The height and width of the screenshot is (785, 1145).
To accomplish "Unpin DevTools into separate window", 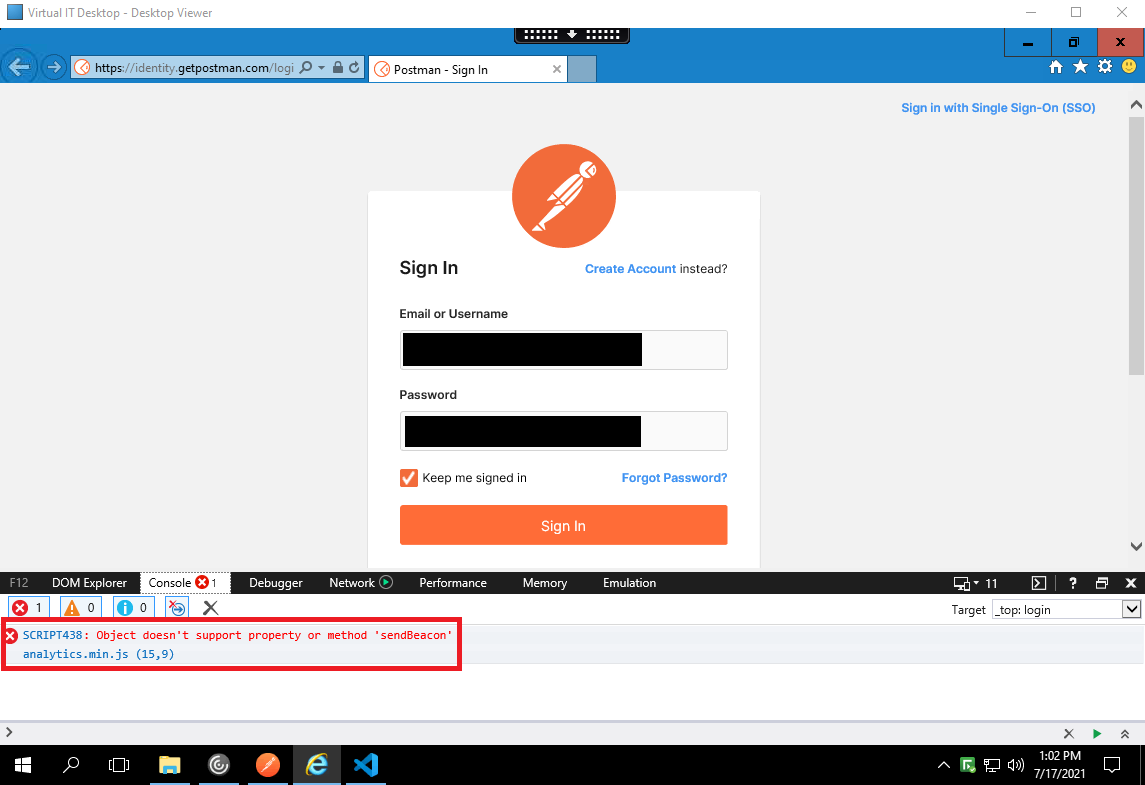I will 1102,582.
